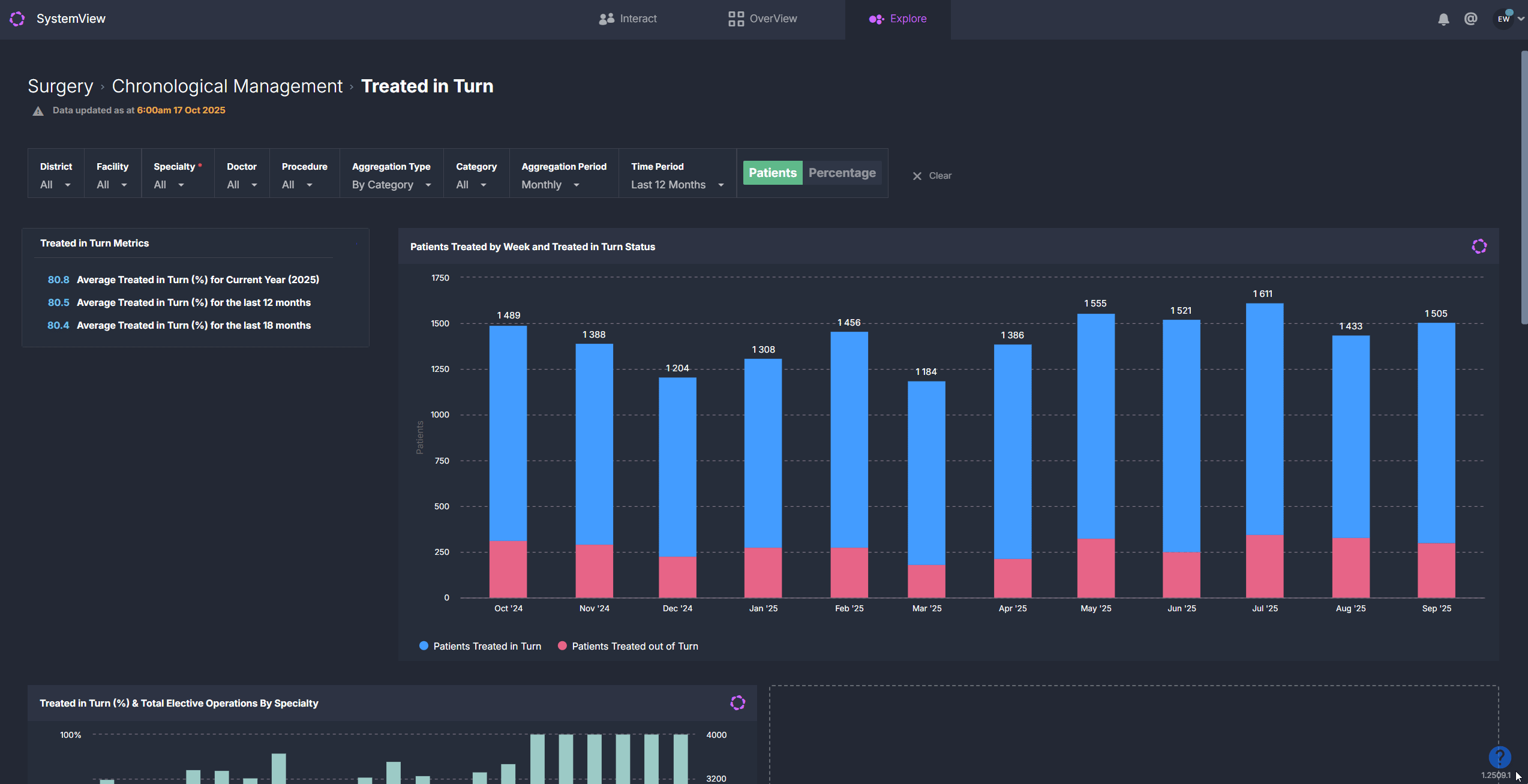Click the X icon beside Clear

coord(917,176)
